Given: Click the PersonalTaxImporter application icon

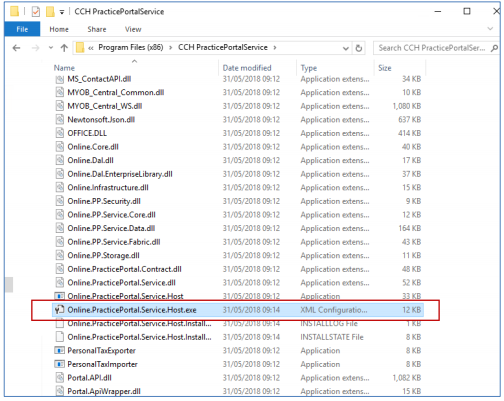Looking at the screenshot, I should (x=59, y=364).
